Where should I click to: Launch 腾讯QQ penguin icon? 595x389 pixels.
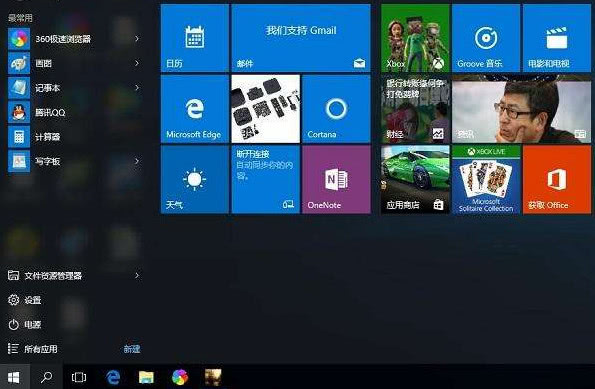[x=19, y=112]
